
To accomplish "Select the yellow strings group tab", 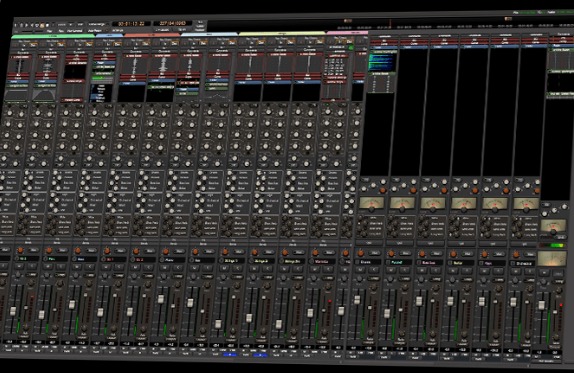I will [282, 33].
